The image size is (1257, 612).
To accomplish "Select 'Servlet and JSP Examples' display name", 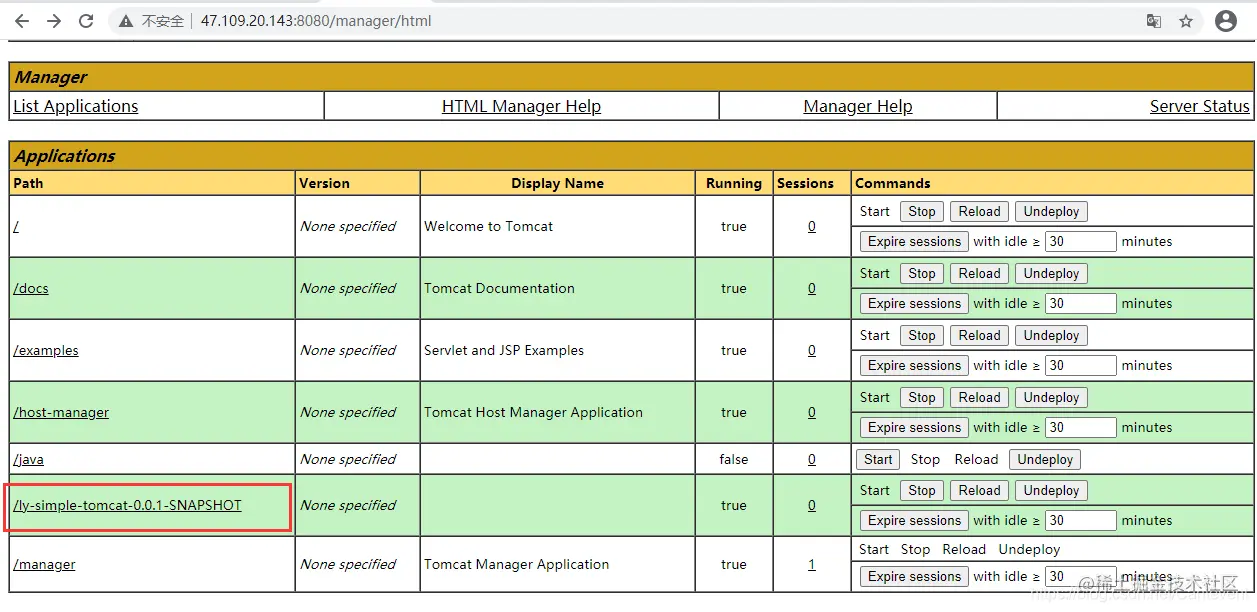I will [504, 350].
